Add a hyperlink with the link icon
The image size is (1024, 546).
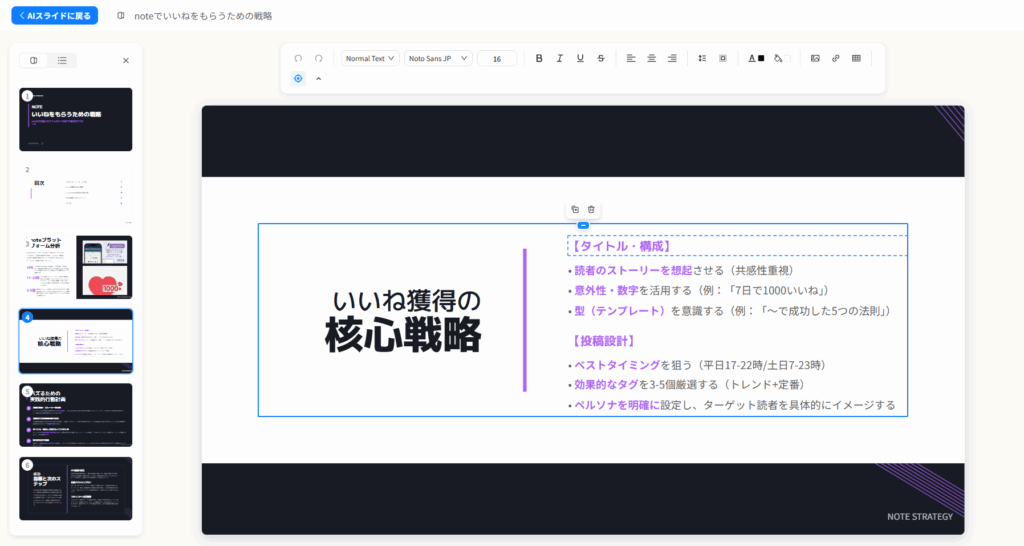click(835, 58)
